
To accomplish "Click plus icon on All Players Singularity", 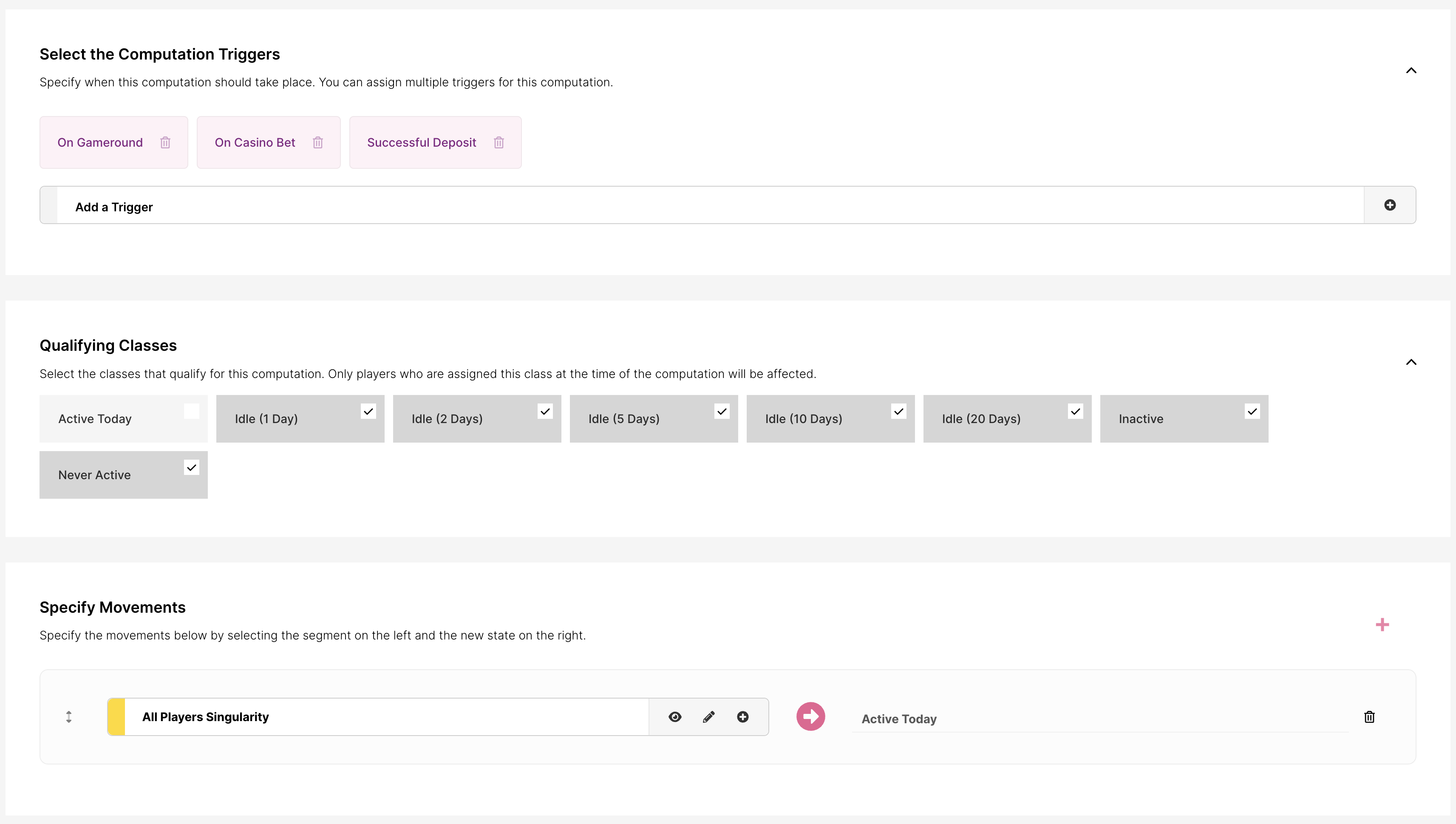I will [x=743, y=717].
